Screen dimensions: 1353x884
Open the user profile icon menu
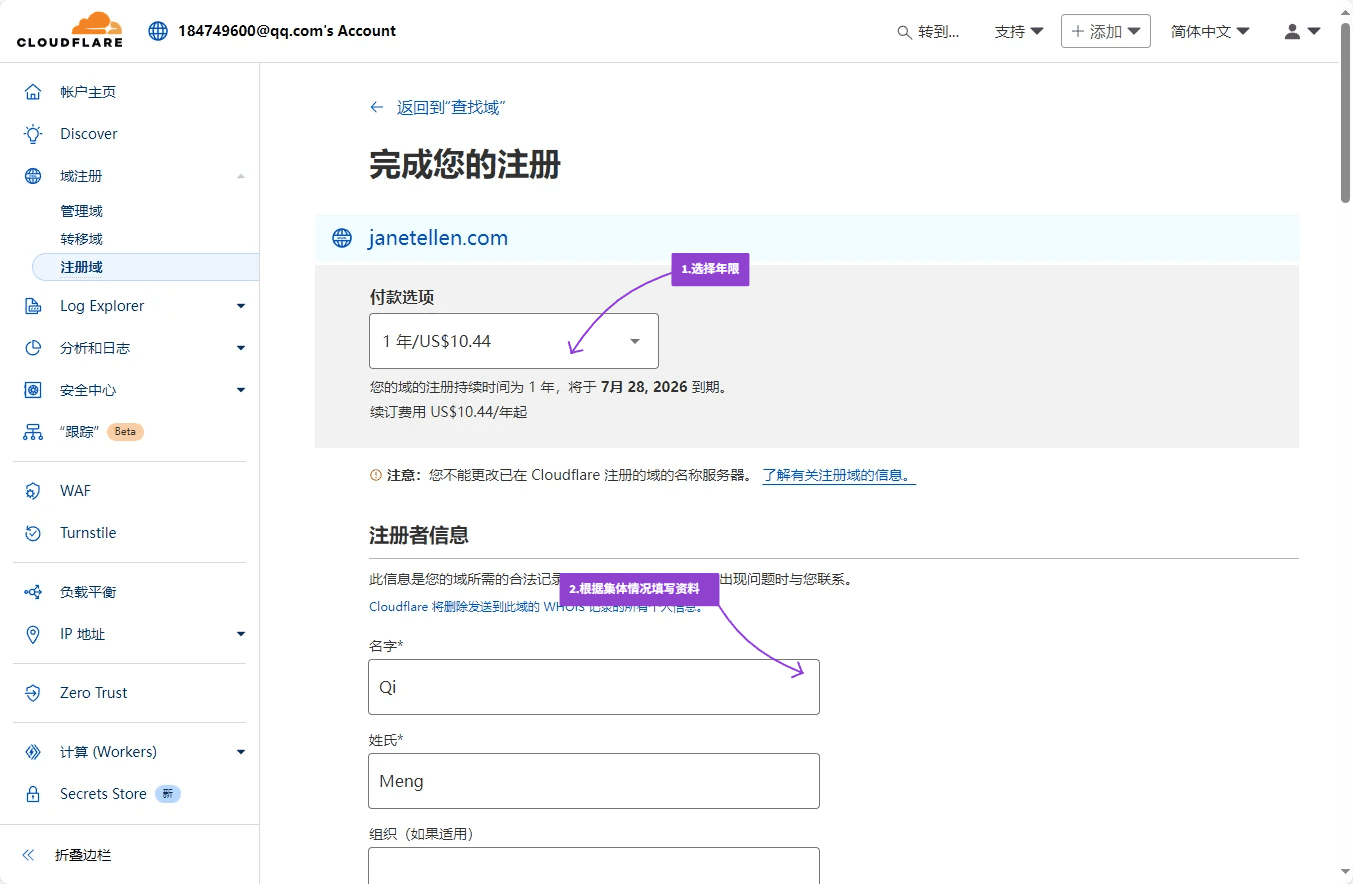pos(1301,31)
